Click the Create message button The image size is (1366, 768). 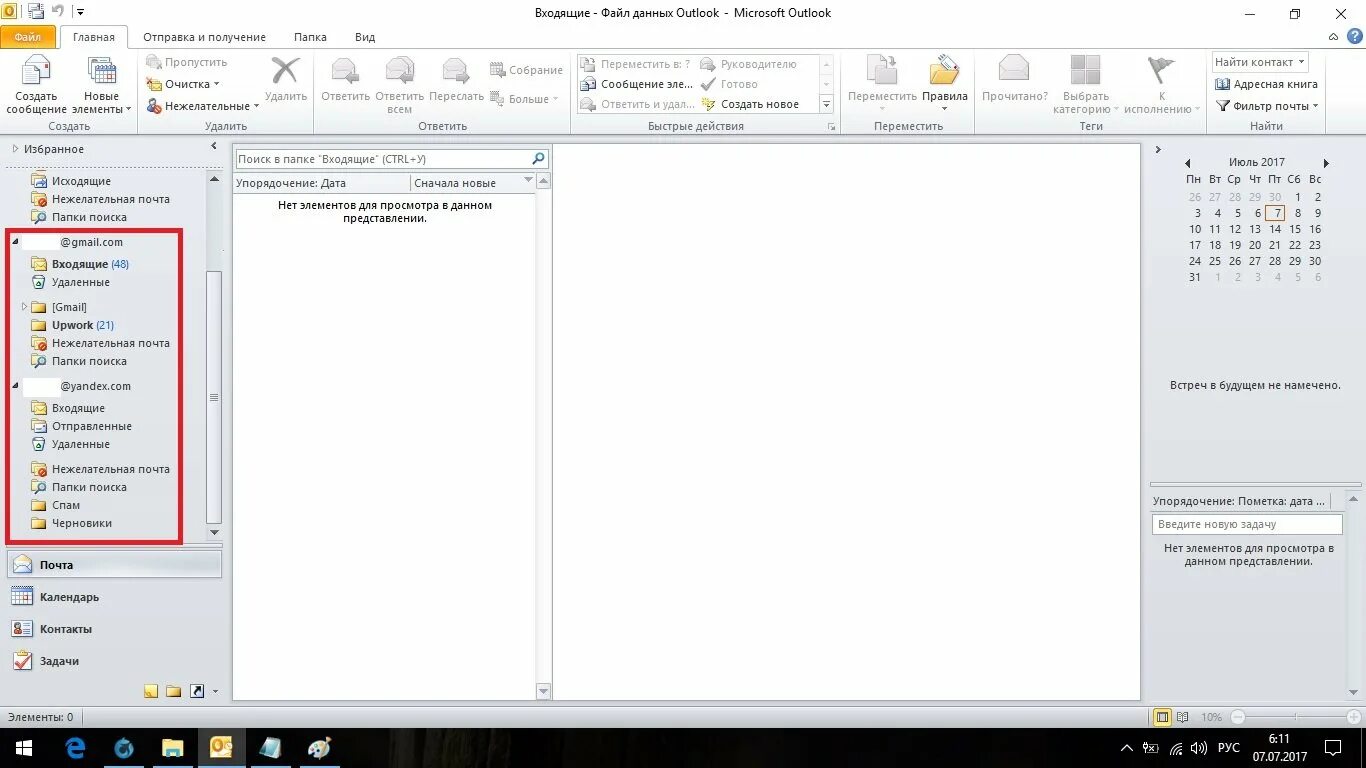point(37,86)
